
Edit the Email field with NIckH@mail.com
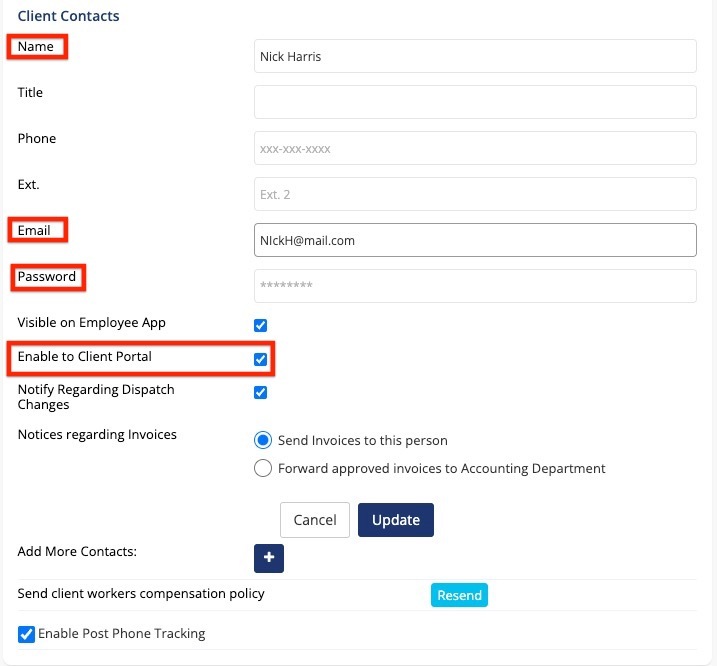coord(475,240)
